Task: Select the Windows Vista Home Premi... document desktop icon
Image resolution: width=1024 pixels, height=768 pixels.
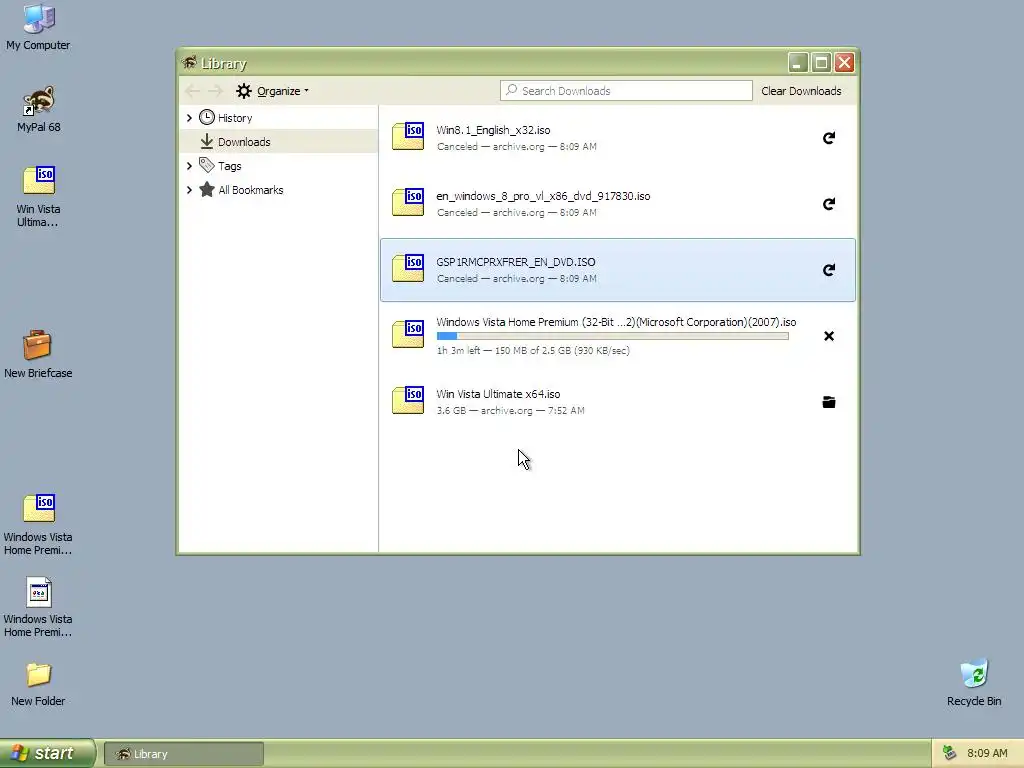Action: [38, 607]
